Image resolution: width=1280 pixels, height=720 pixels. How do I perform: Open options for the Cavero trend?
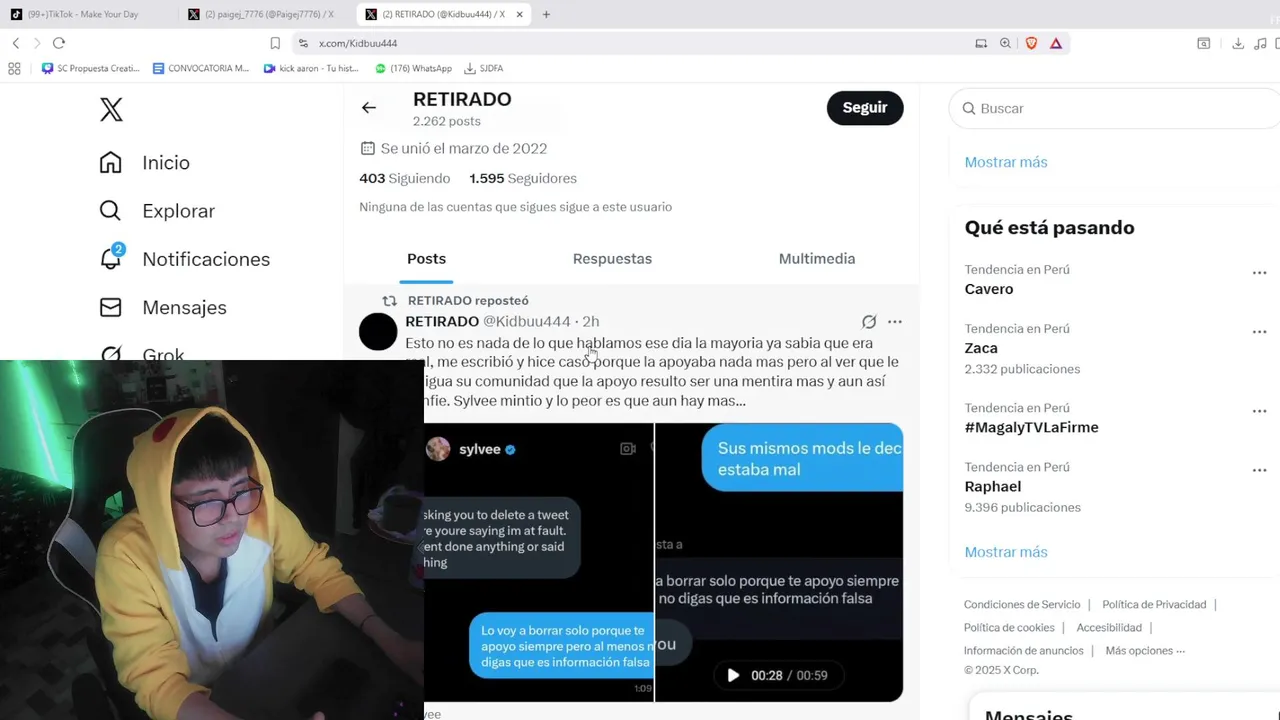click(x=1259, y=273)
